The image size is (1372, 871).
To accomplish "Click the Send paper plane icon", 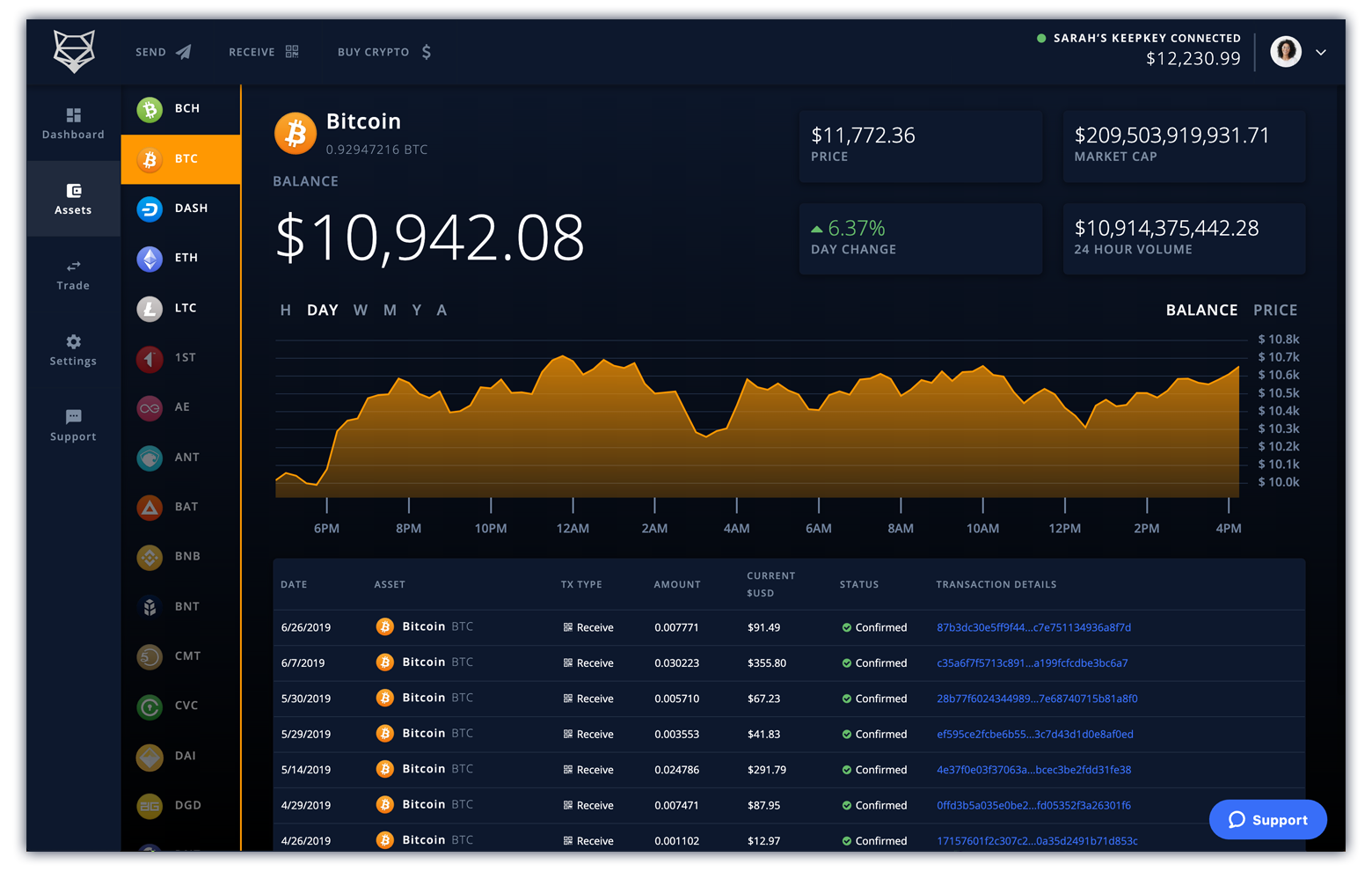I will coord(183,52).
